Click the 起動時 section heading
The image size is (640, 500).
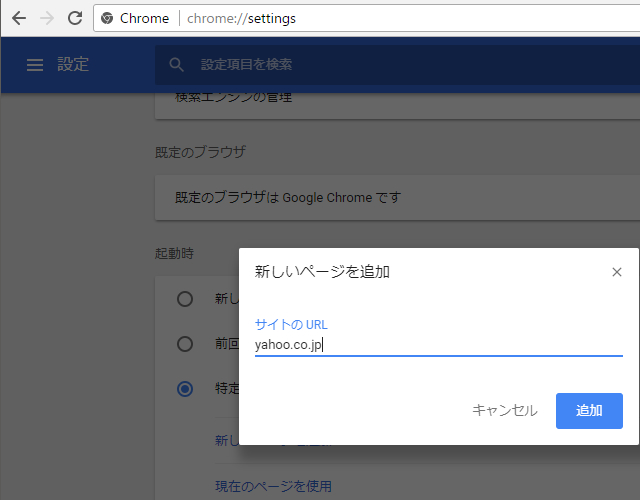click(174, 253)
